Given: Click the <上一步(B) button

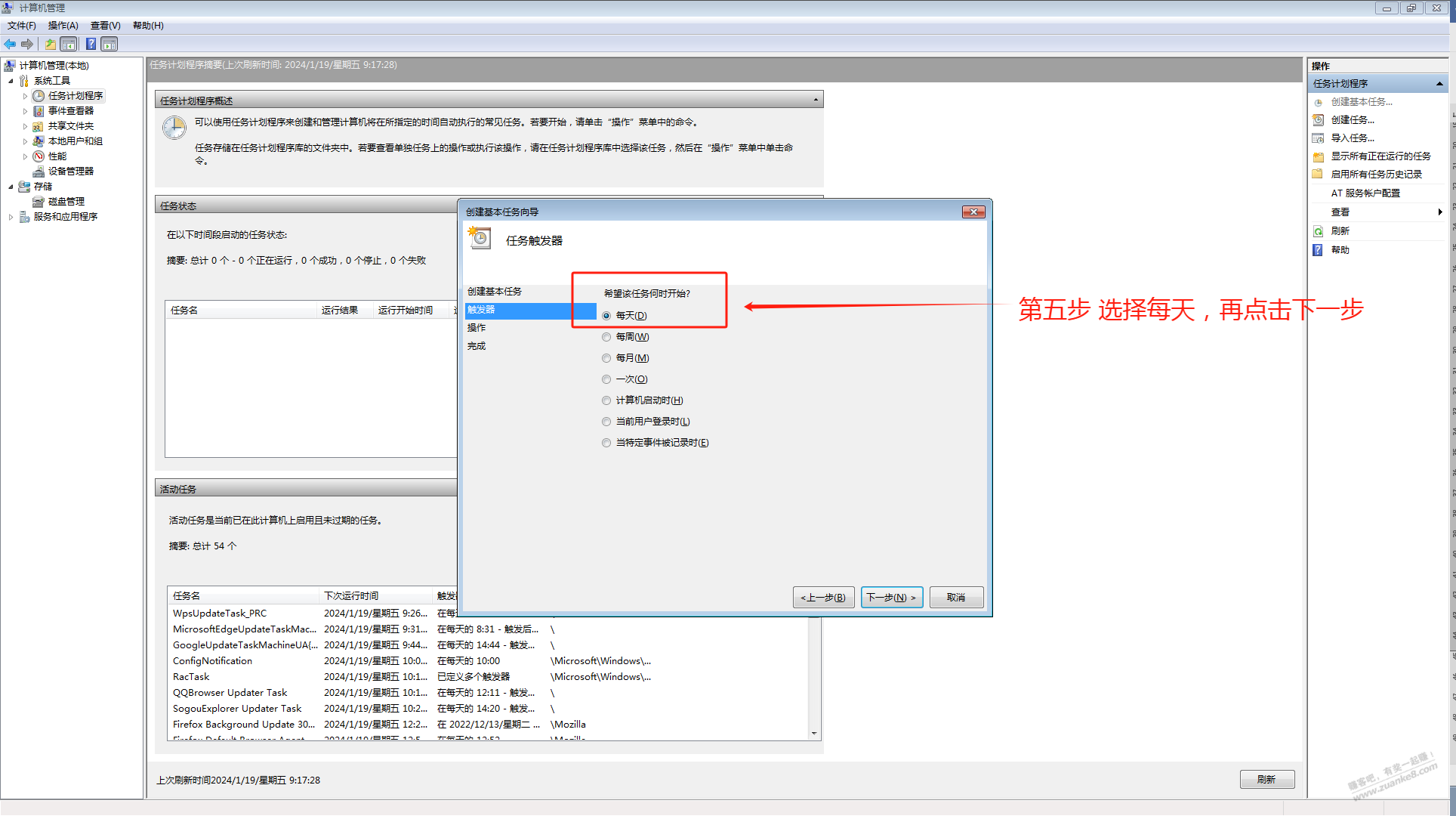Looking at the screenshot, I should point(824,598).
